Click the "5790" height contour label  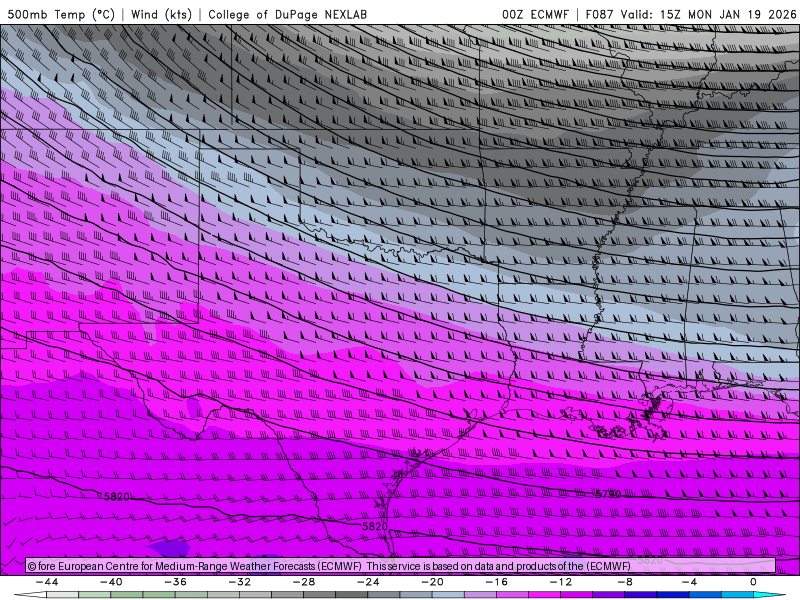pyautogui.click(x=609, y=494)
